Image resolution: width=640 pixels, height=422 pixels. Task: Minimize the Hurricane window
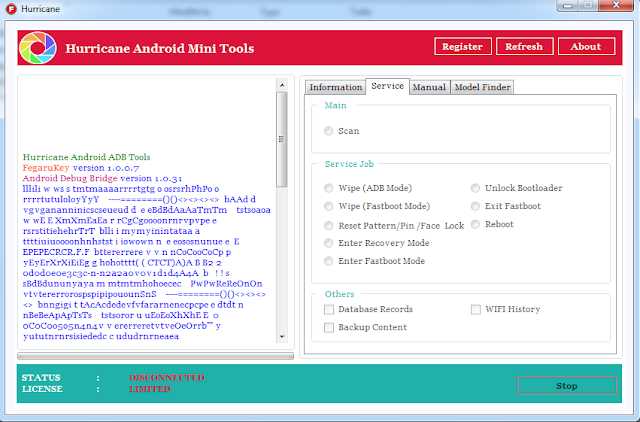click(568, 5)
